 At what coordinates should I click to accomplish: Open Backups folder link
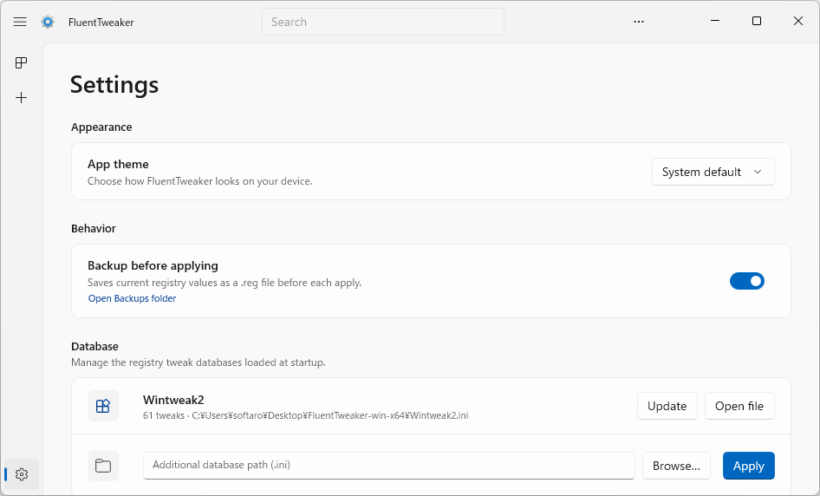(132, 299)
